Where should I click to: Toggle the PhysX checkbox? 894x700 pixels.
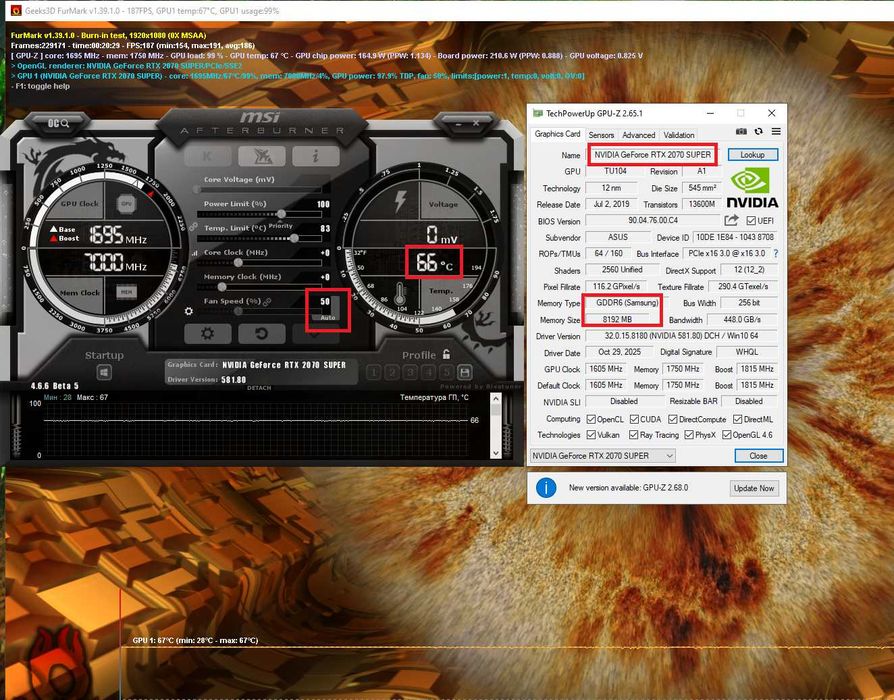(689, 434)
